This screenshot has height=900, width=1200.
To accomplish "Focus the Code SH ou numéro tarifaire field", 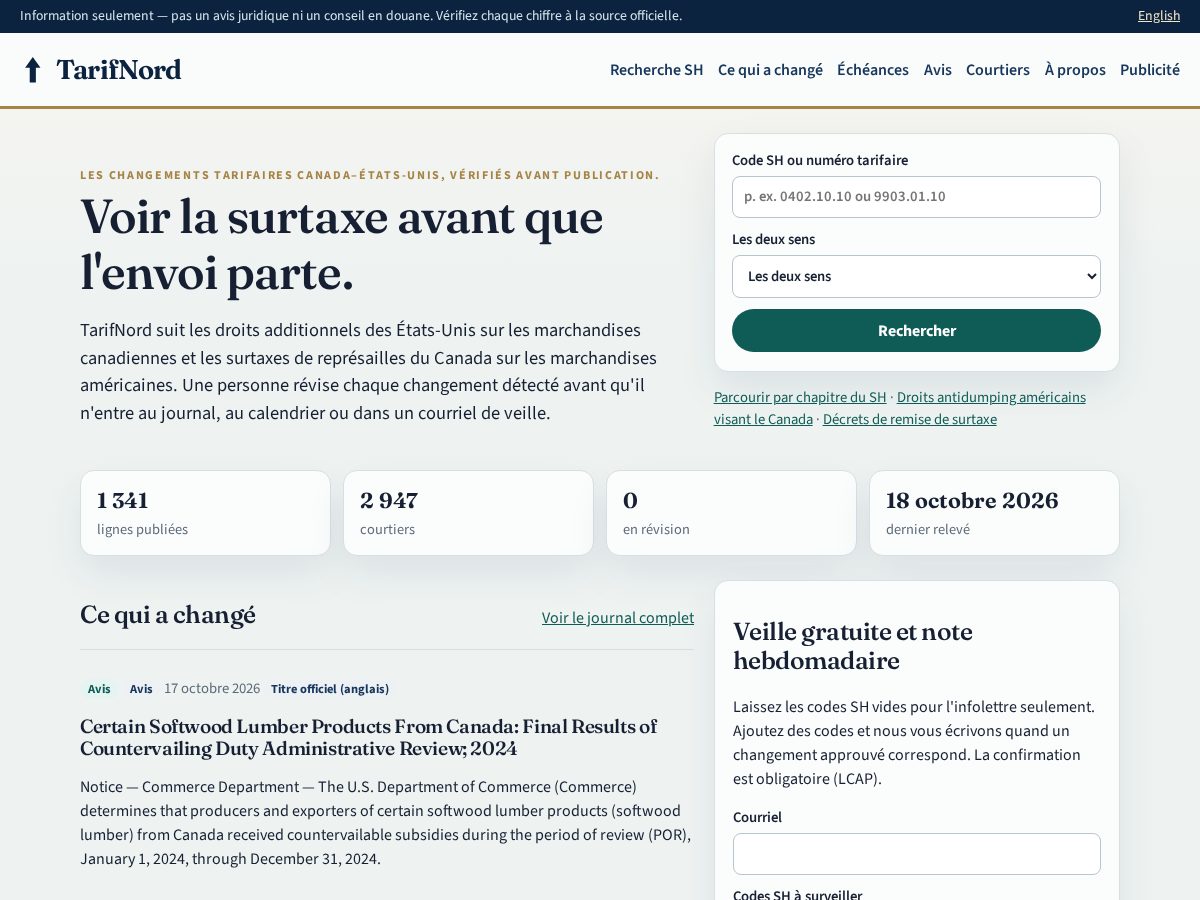I will pos(916,197).
